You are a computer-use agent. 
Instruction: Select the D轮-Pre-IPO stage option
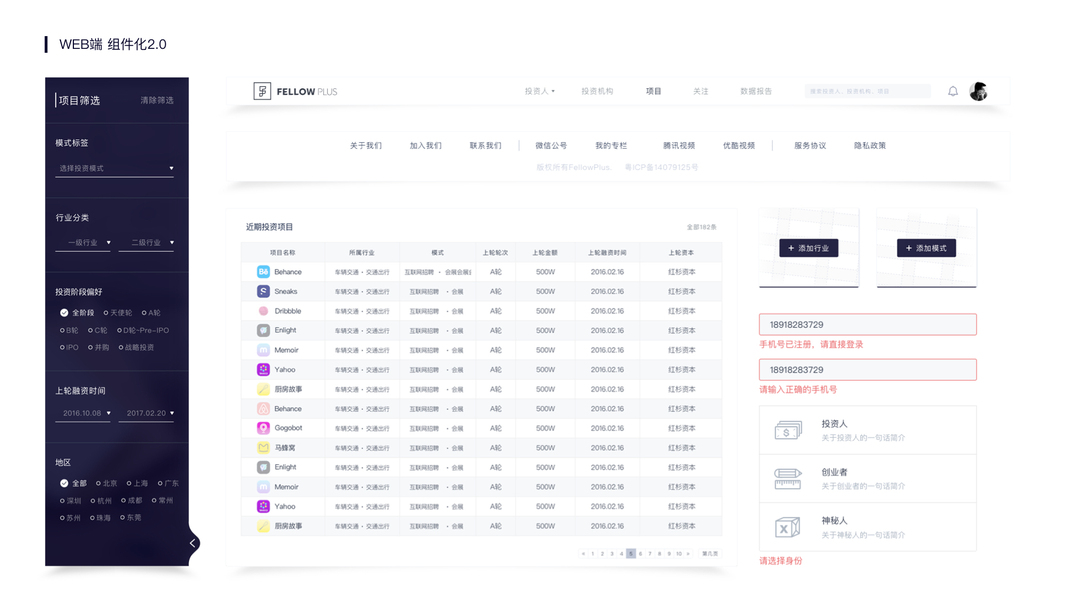click(143, 330)
